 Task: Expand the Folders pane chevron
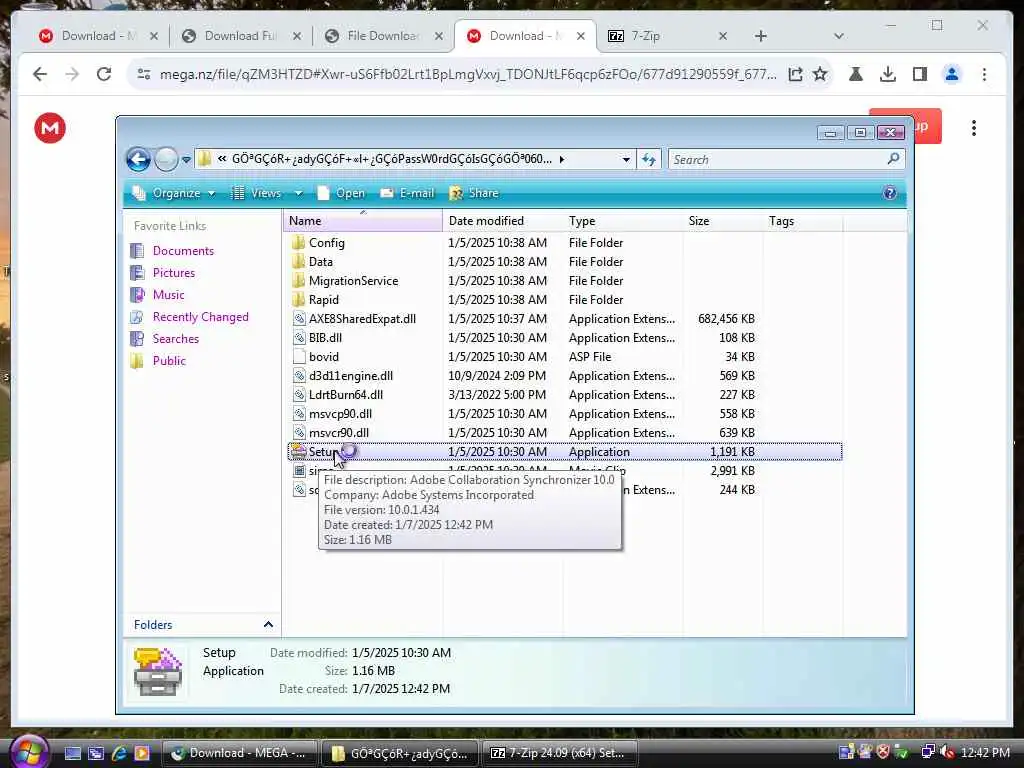click(268, 624)
